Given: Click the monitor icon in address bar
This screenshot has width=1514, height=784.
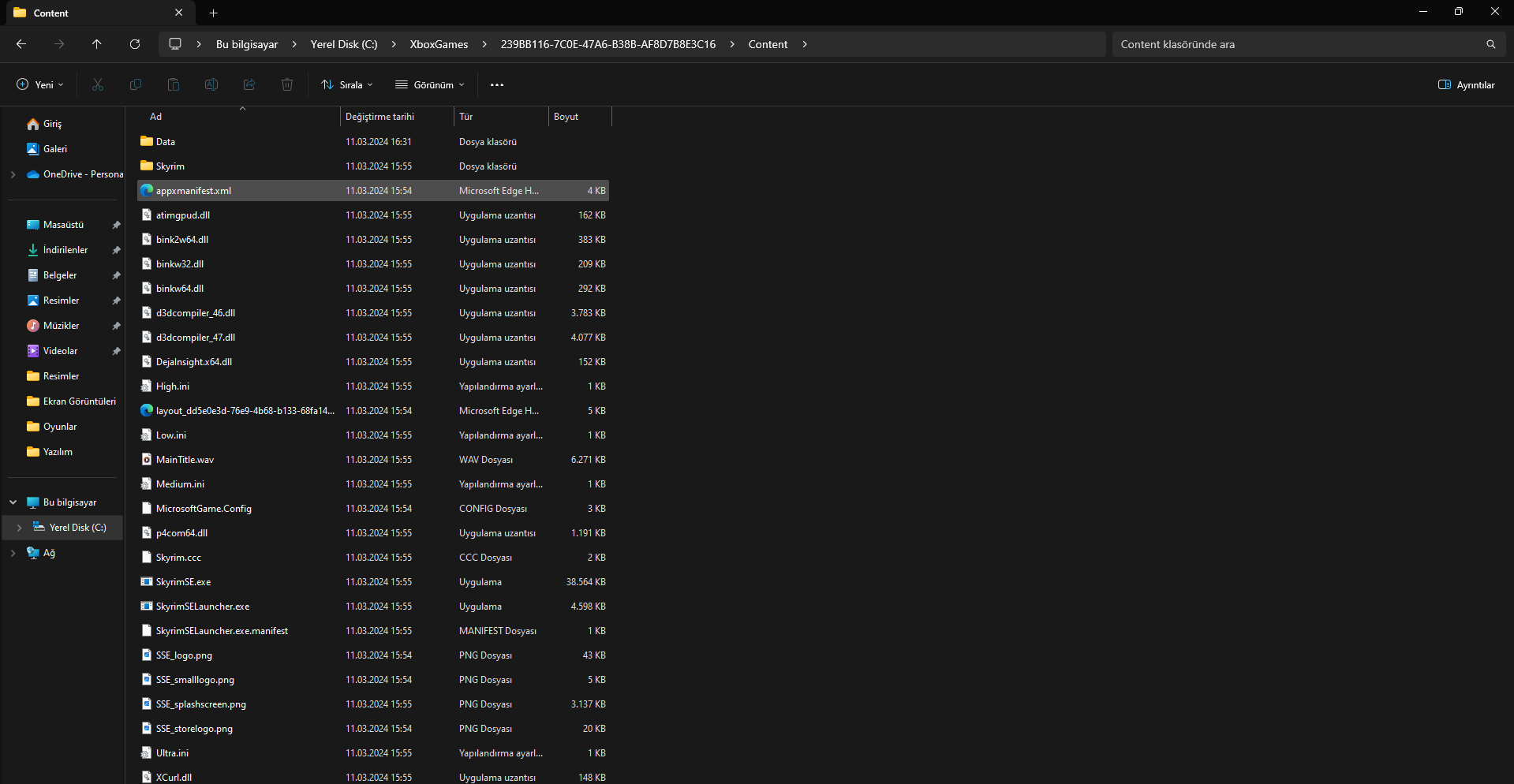Looking at the screenshot, I should pyautogui.click(x=175, y=44).
